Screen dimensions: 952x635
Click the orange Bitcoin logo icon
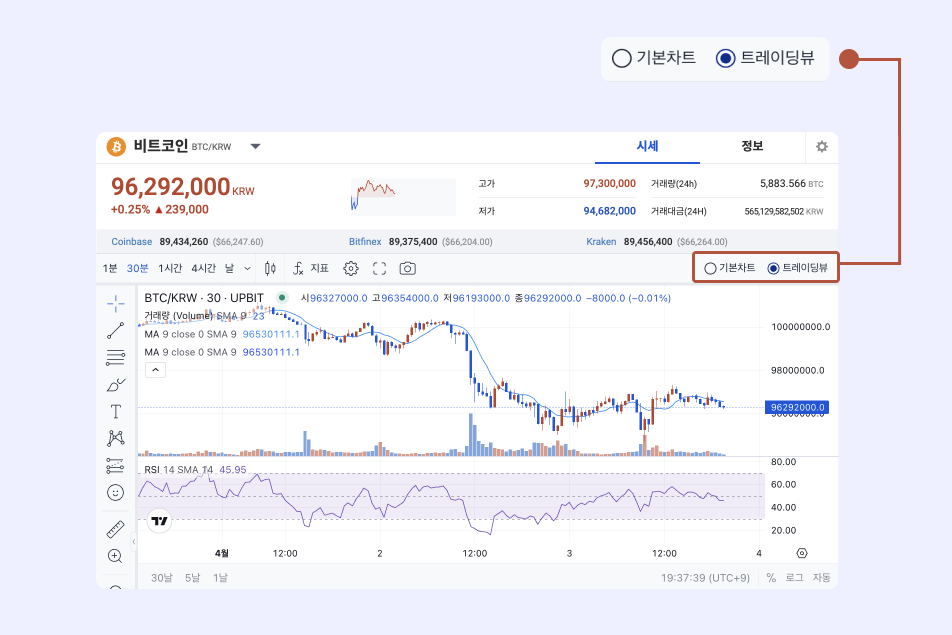click(116, 146)
